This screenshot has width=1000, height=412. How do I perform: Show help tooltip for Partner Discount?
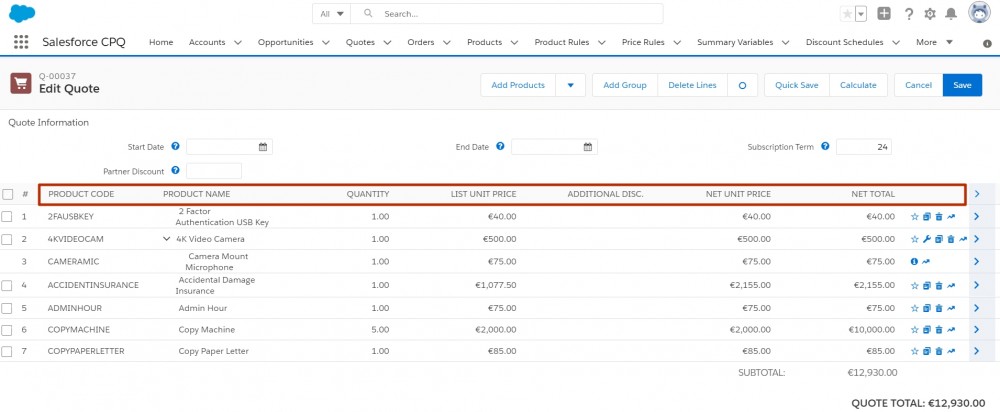(175, 171)
